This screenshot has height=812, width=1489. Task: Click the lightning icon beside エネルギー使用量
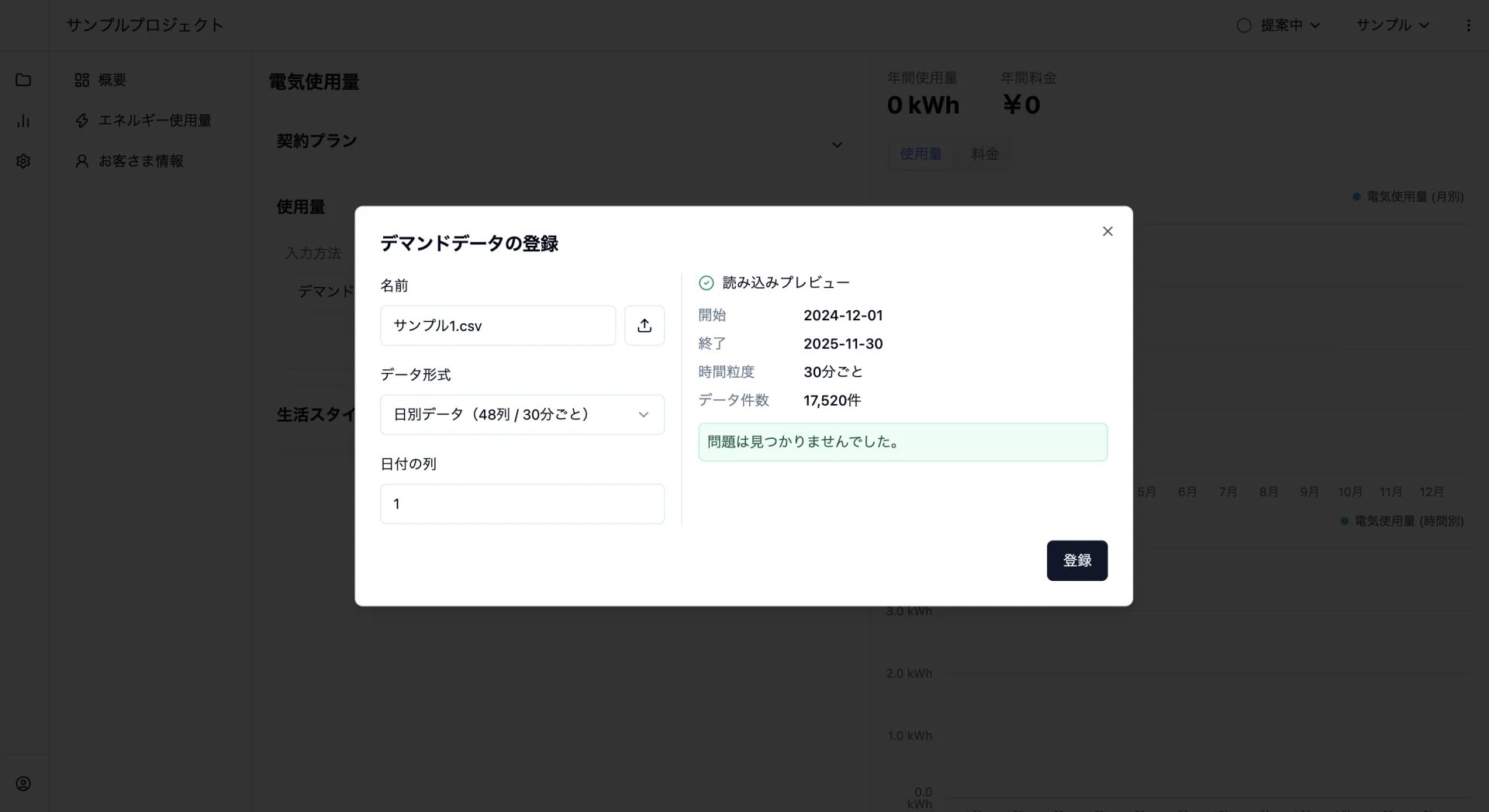click(81, 120)
